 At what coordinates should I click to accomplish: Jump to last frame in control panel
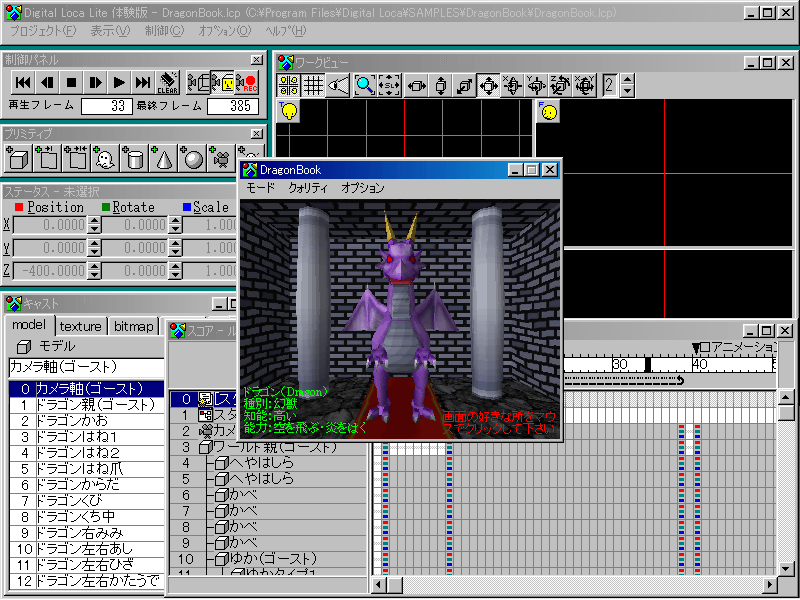[143, 82]
